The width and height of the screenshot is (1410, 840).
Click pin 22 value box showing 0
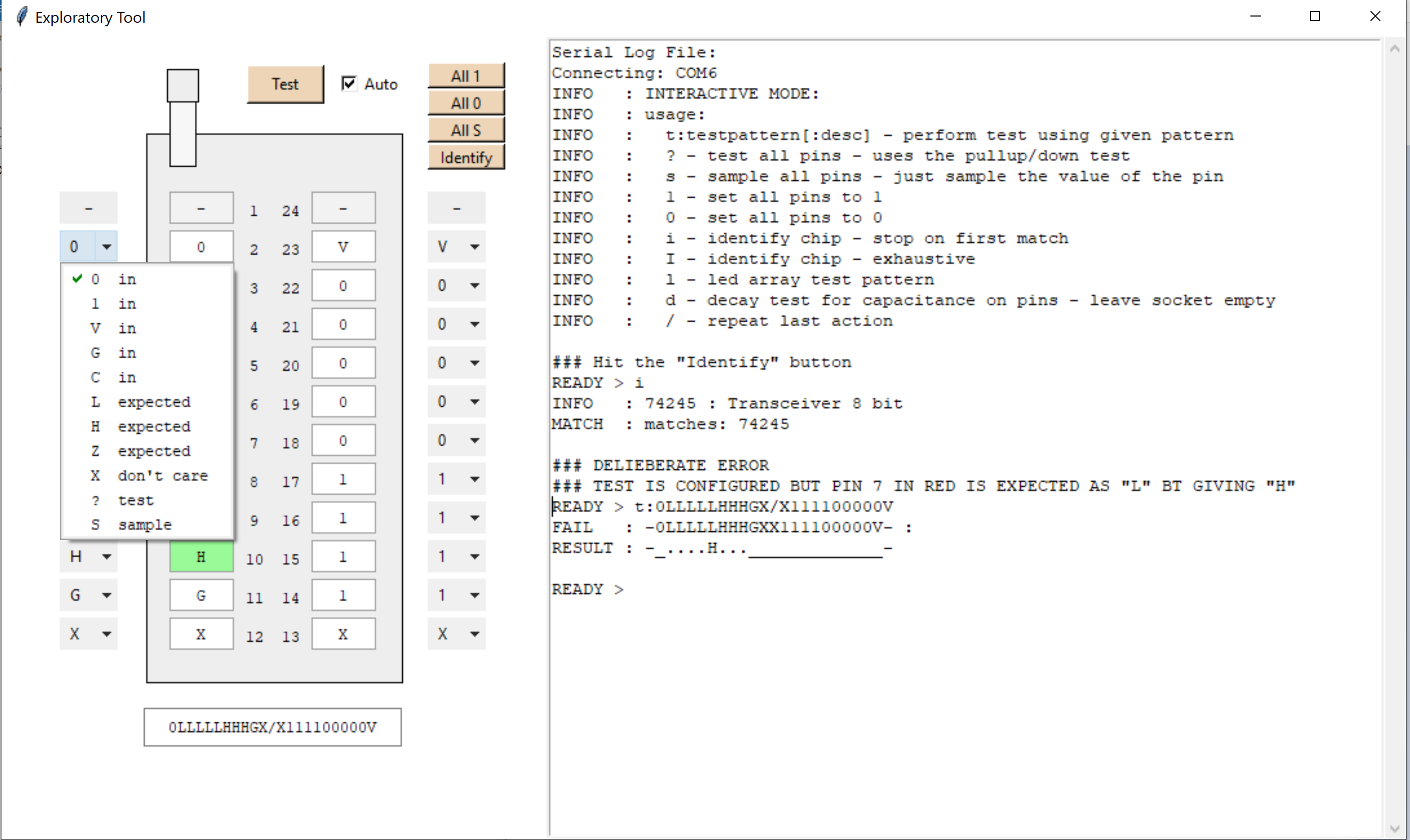click(x=343, y=286)
